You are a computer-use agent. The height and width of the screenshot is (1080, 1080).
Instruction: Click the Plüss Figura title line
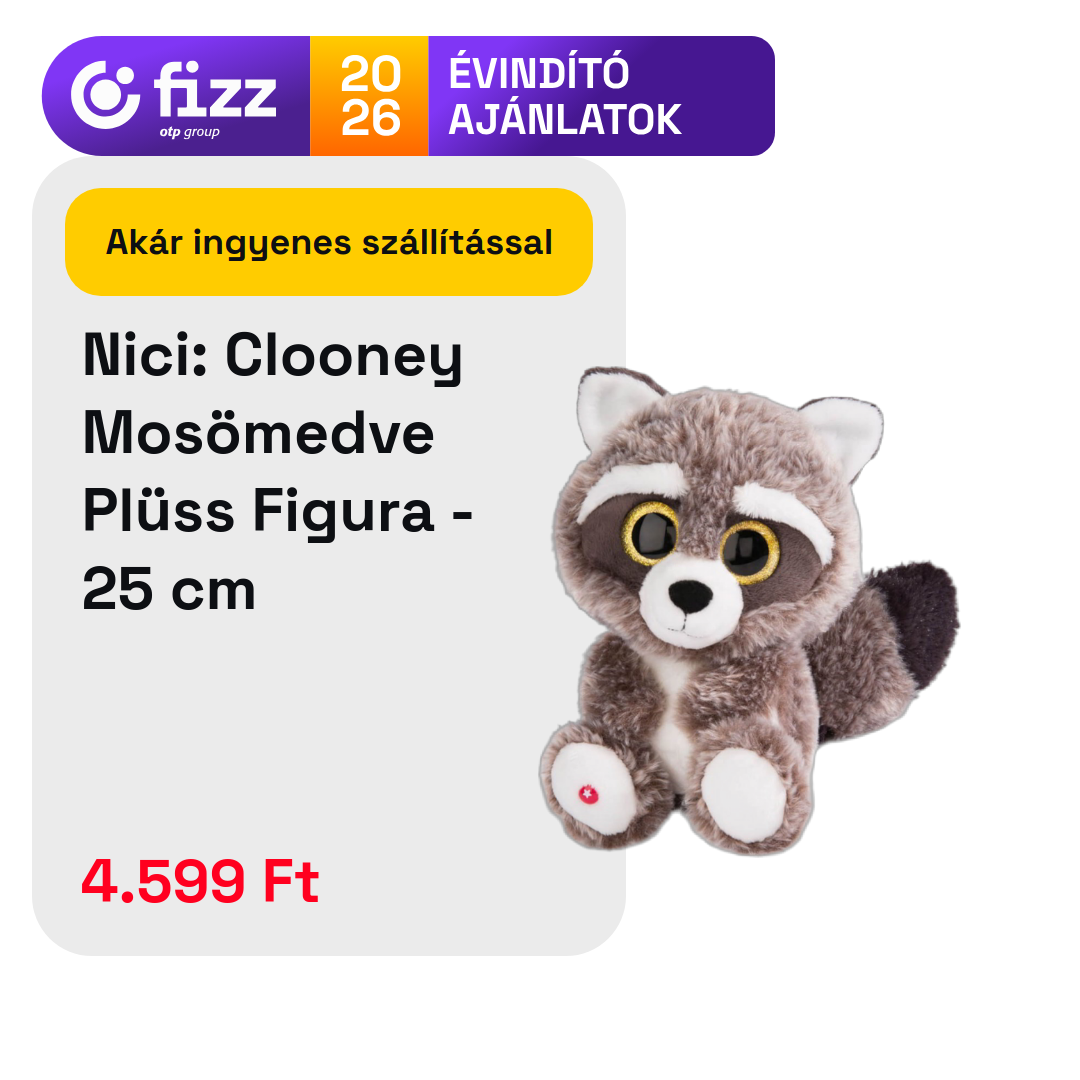278,512
